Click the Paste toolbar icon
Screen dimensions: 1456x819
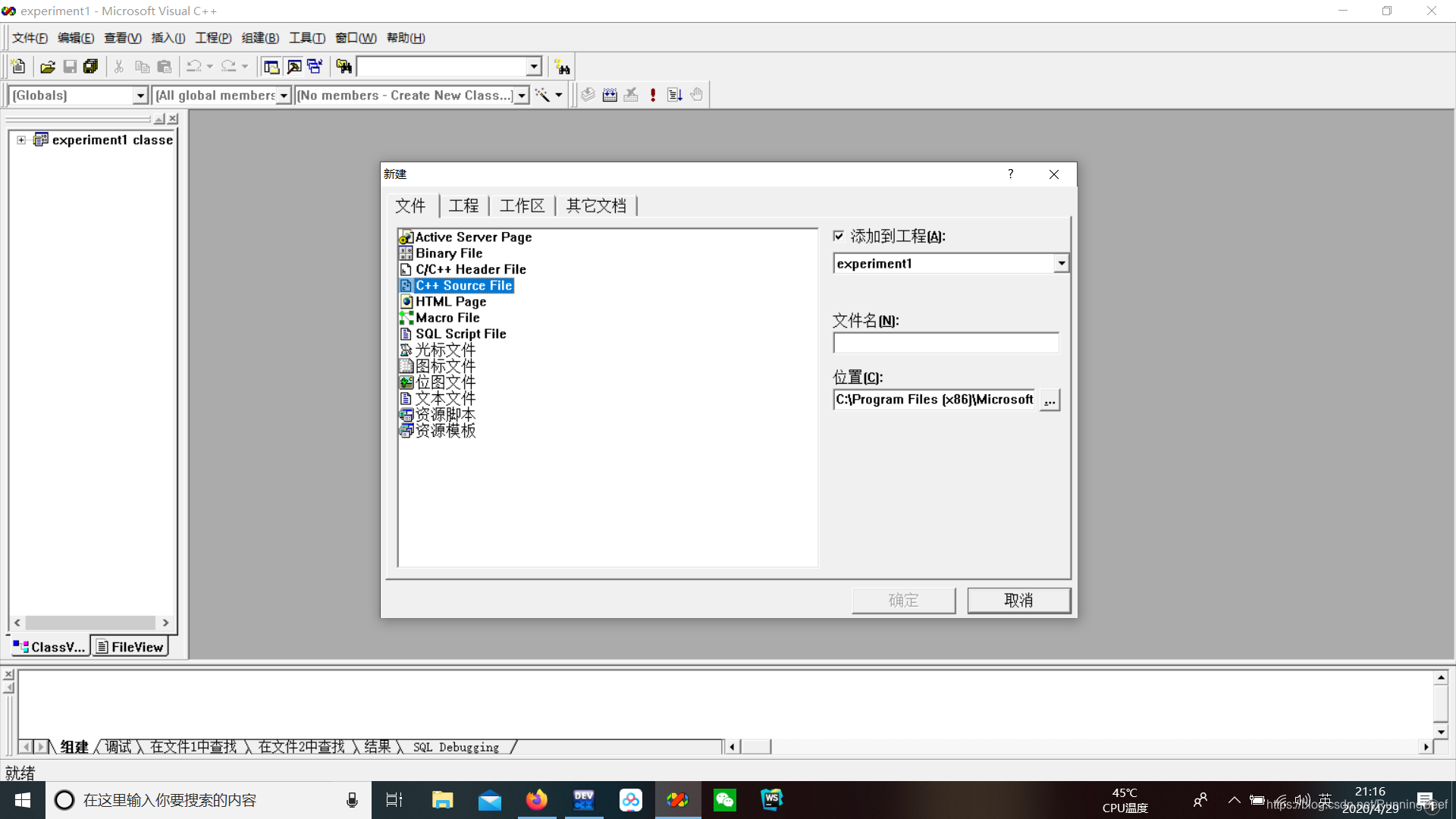tap(164, 67)
